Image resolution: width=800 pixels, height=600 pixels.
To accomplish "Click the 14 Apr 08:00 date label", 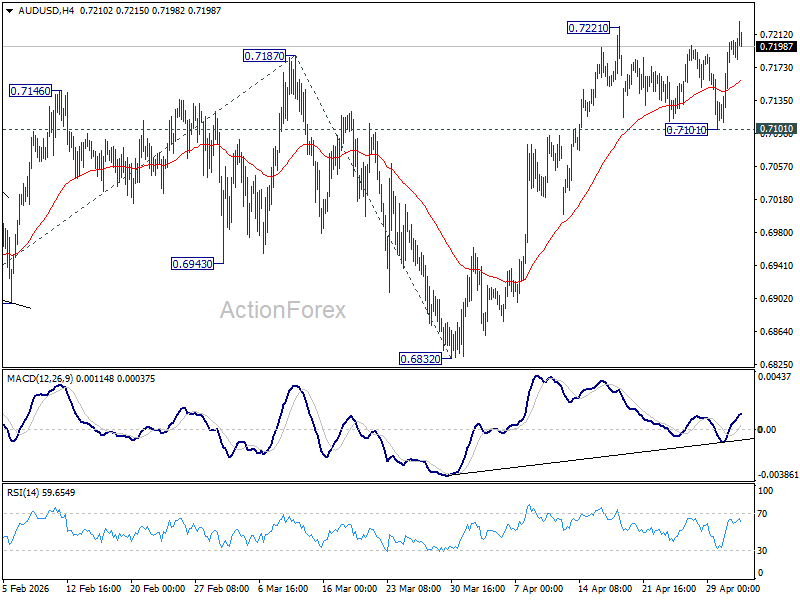I will (605, 589).
